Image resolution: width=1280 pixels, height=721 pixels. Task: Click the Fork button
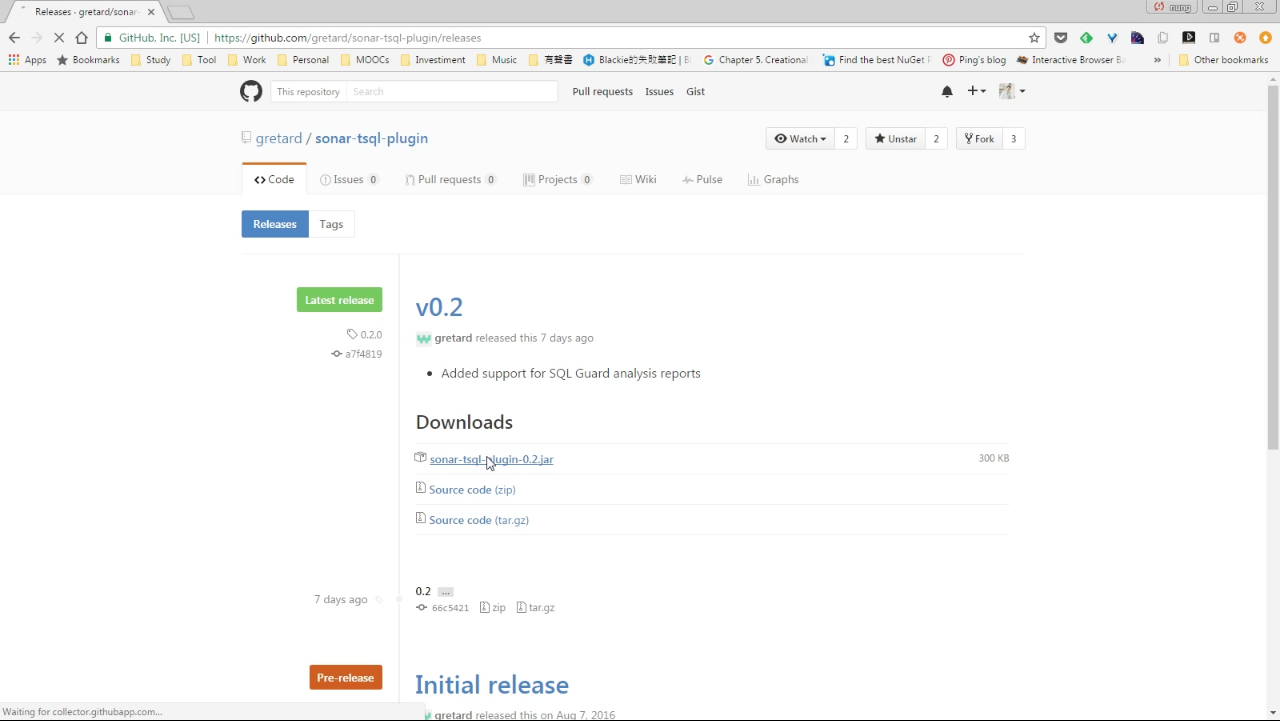[x=979, y=139]
